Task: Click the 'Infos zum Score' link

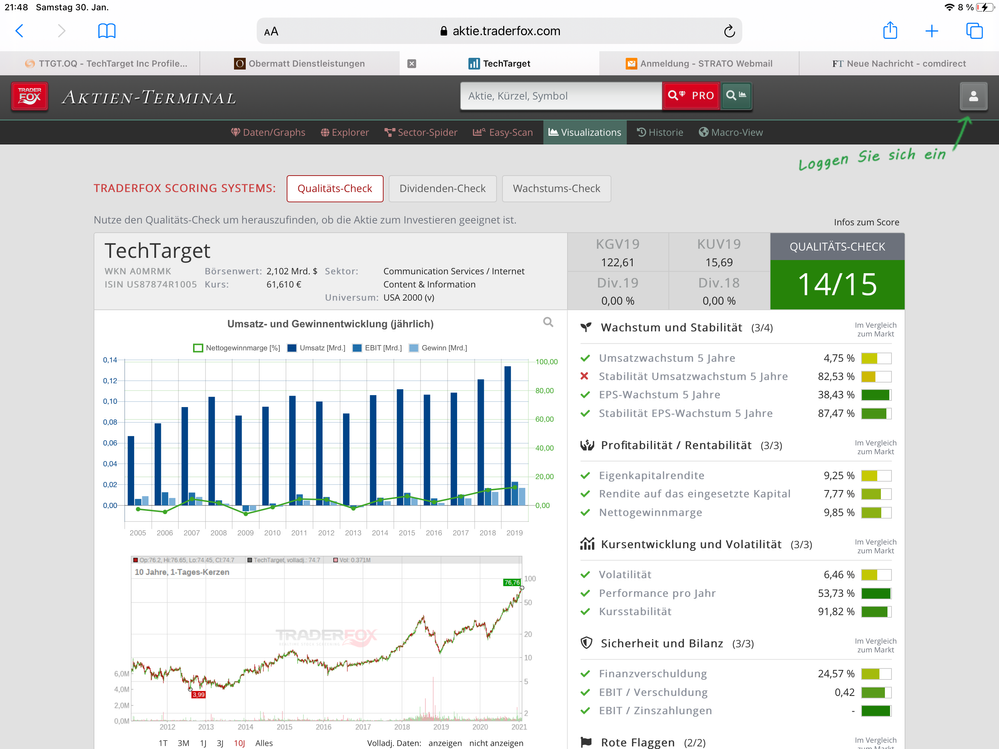Action: pos(866,222)
